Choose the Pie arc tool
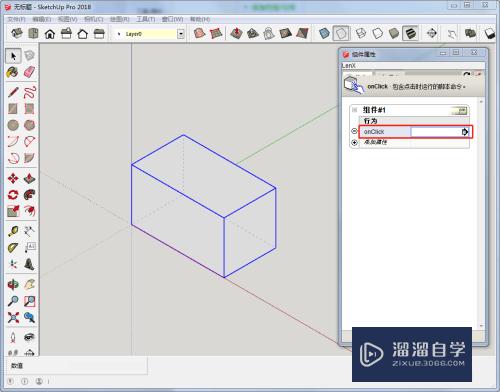The height and width of the screenshot is (392, 500). coord(29,158)
